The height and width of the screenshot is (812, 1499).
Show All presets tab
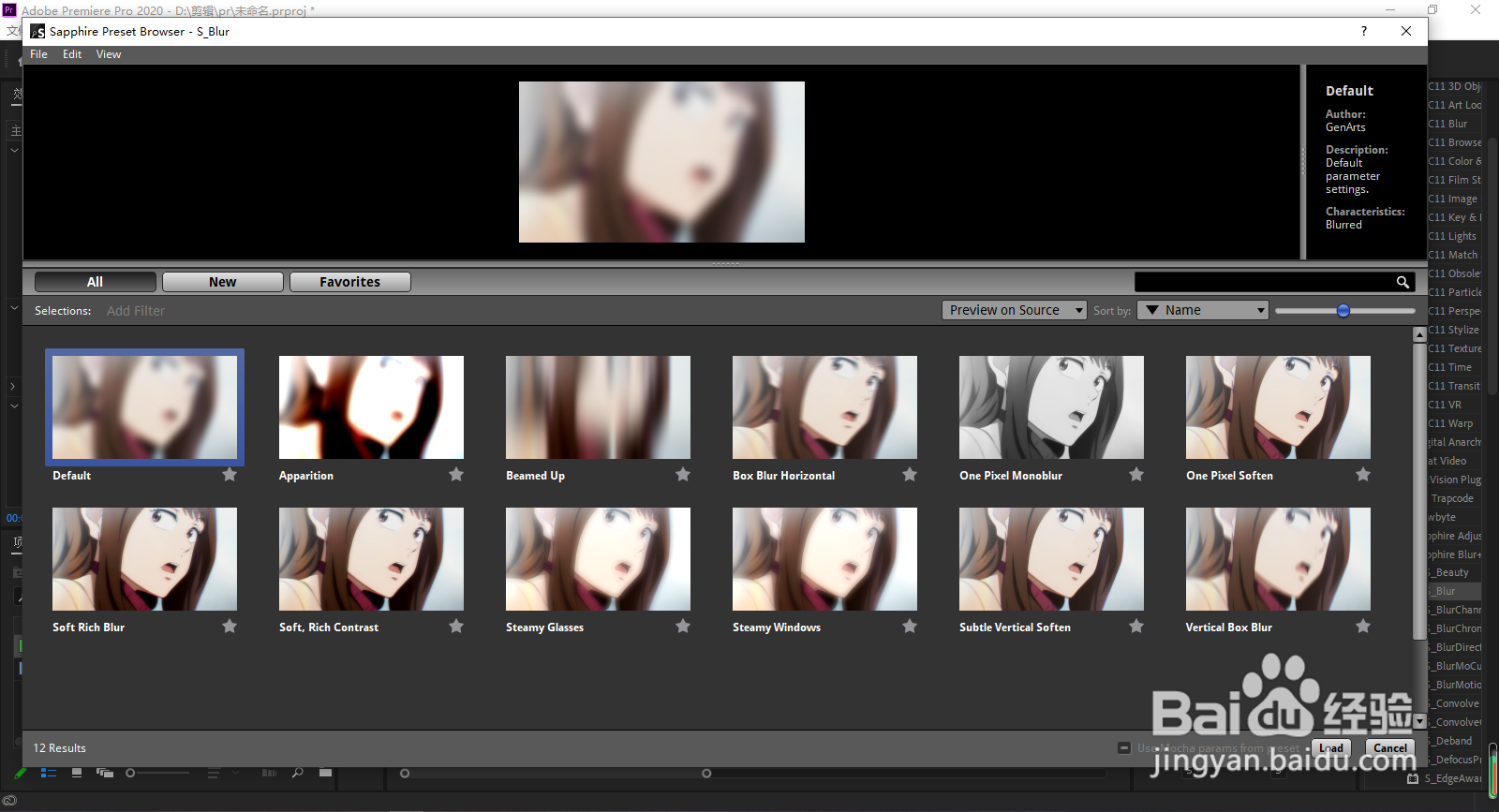[96, 282]
